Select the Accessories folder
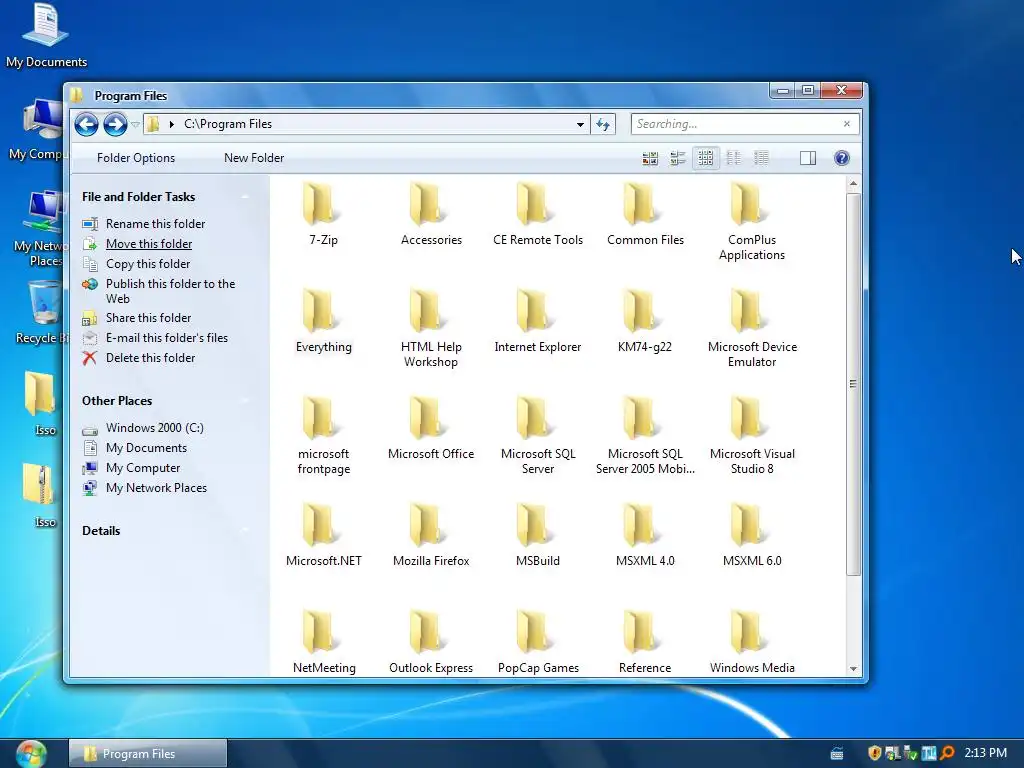1024x768 pixels. (x=431, y=214)
